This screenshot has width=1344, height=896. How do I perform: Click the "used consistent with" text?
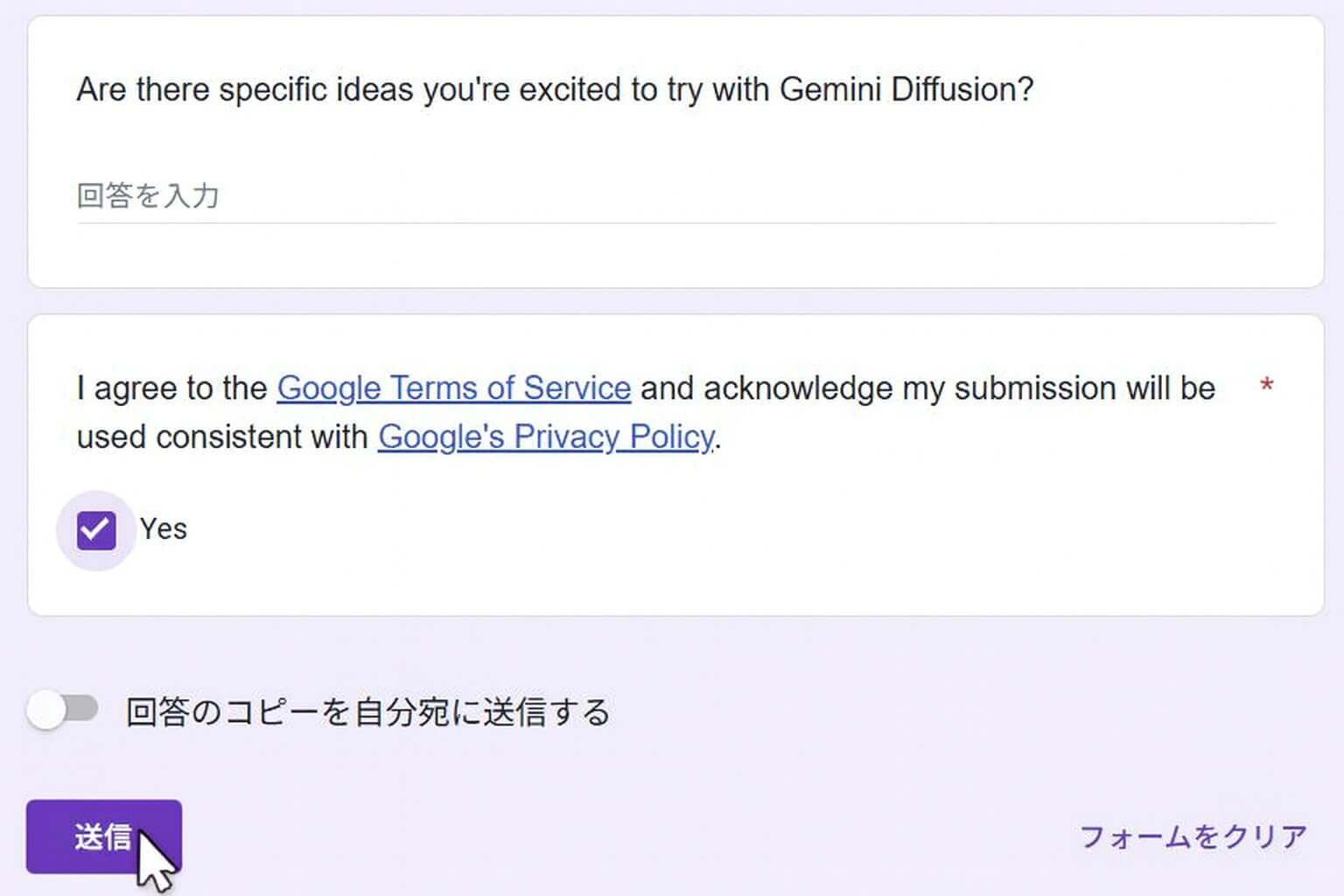[x=222, y=437]
